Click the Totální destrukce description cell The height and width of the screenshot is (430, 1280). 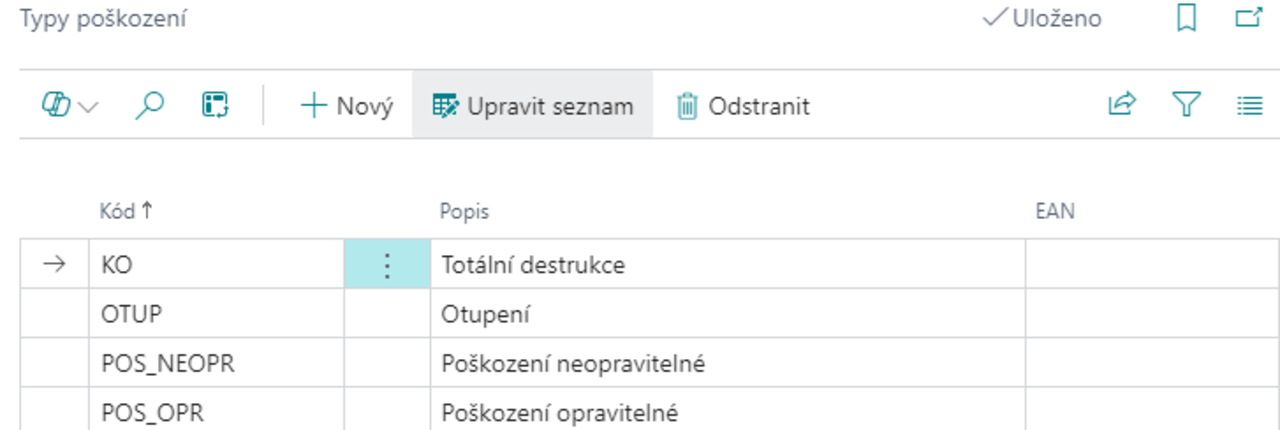point(533,266)
